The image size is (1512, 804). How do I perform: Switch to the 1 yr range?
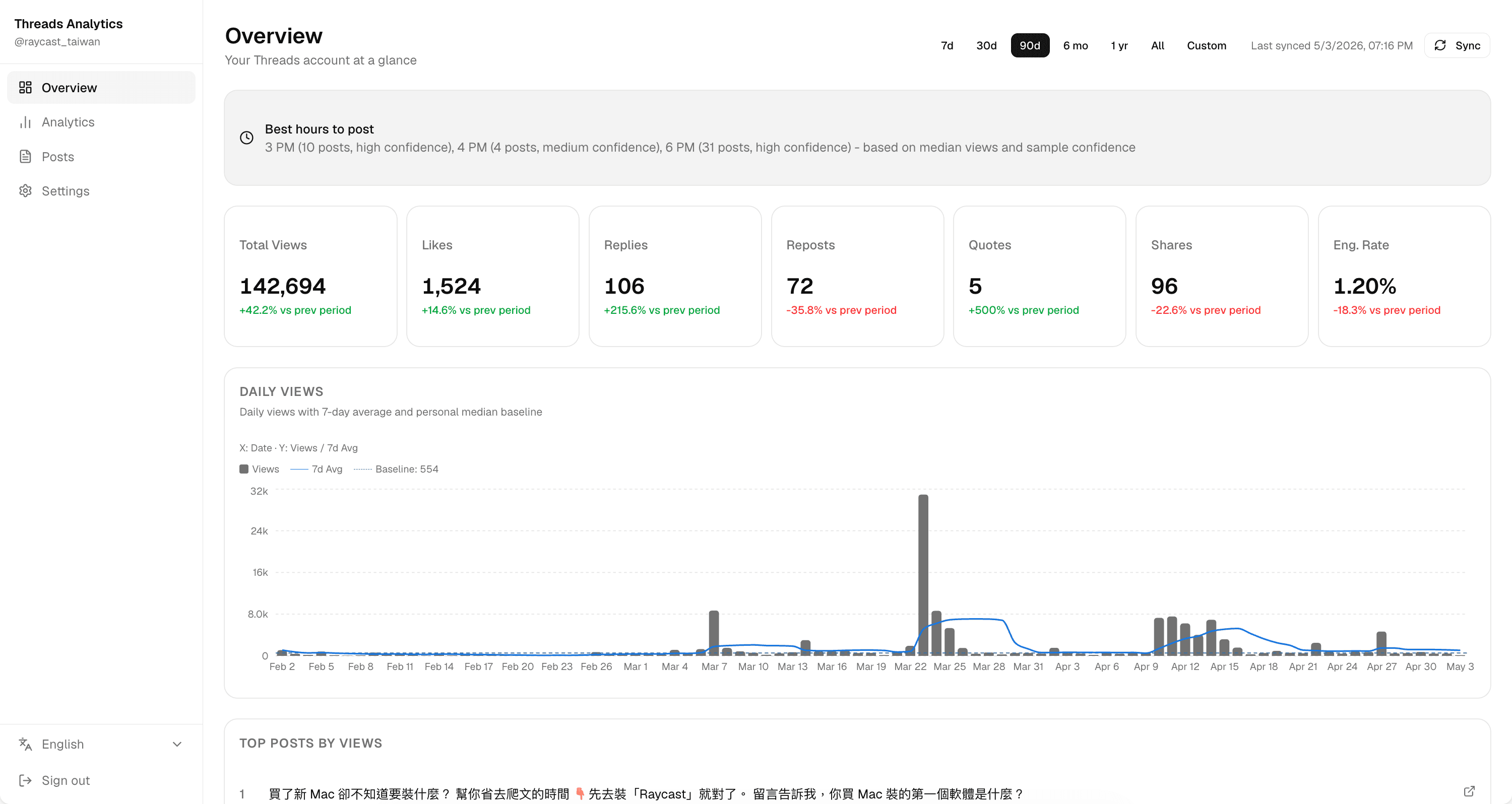1119,45
